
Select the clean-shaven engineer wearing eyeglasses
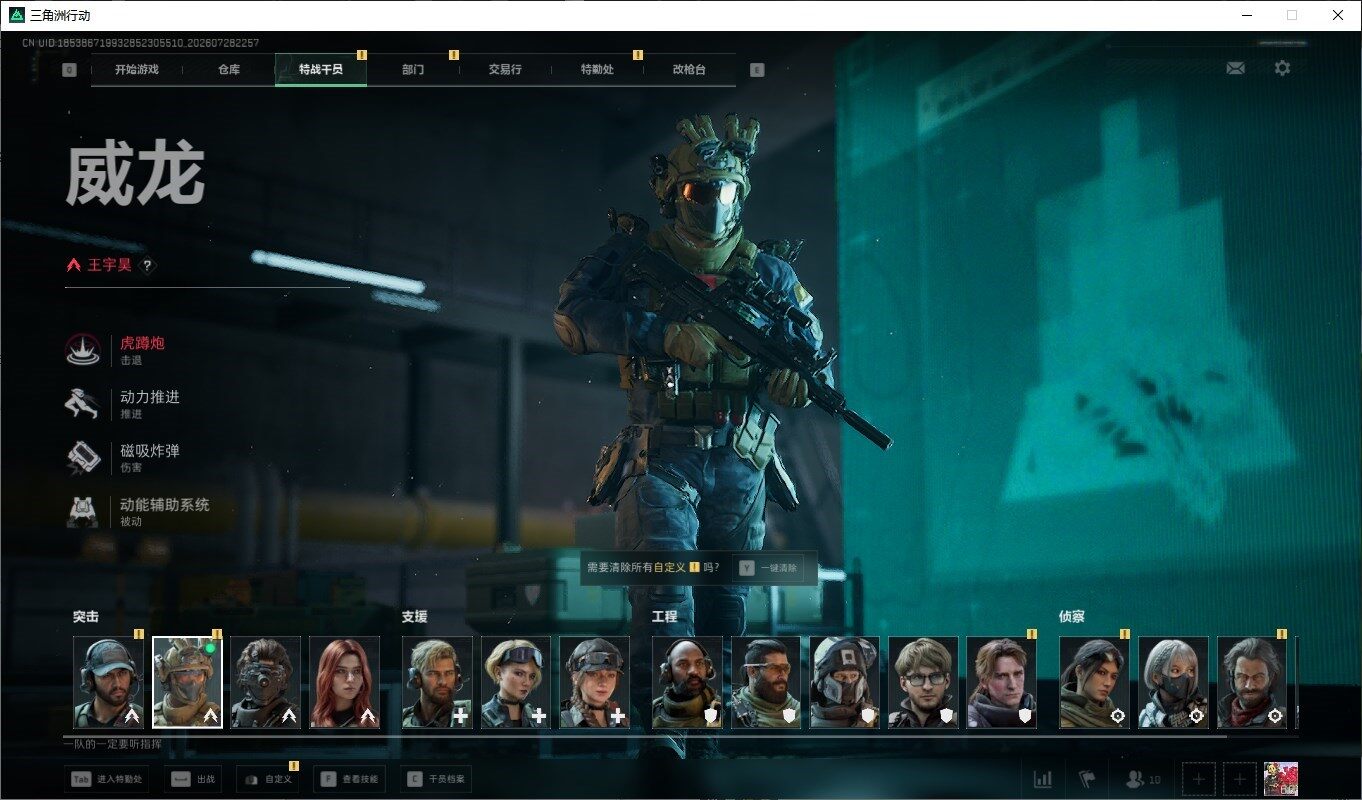(923, 682)
